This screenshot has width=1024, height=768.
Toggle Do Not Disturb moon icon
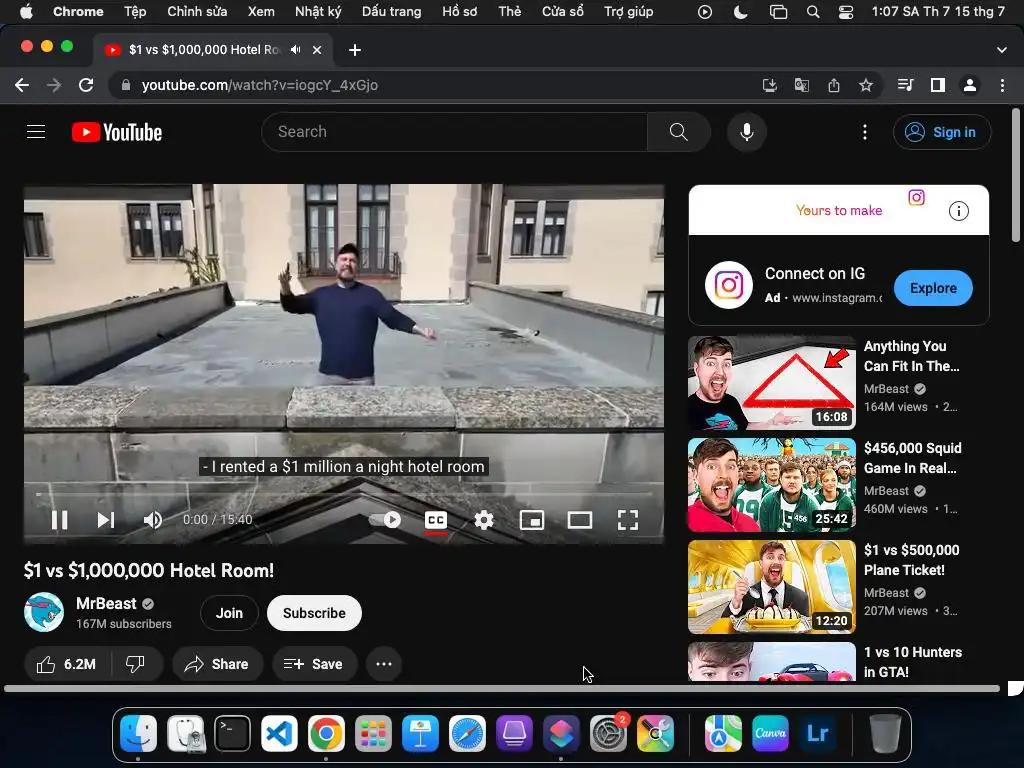point(741,11)
